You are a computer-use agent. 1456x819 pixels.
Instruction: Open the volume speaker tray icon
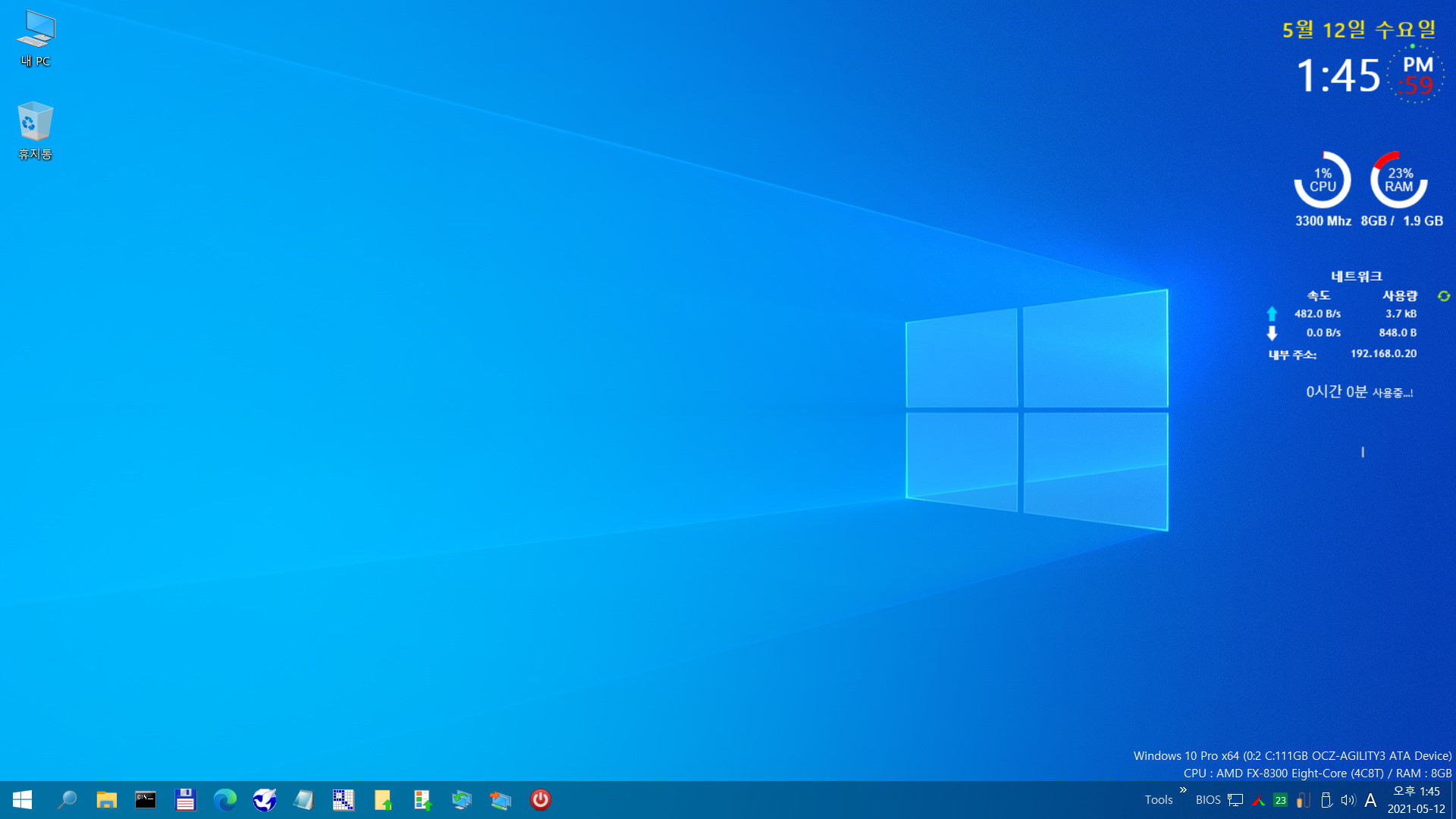click(x=1348, y=800)
